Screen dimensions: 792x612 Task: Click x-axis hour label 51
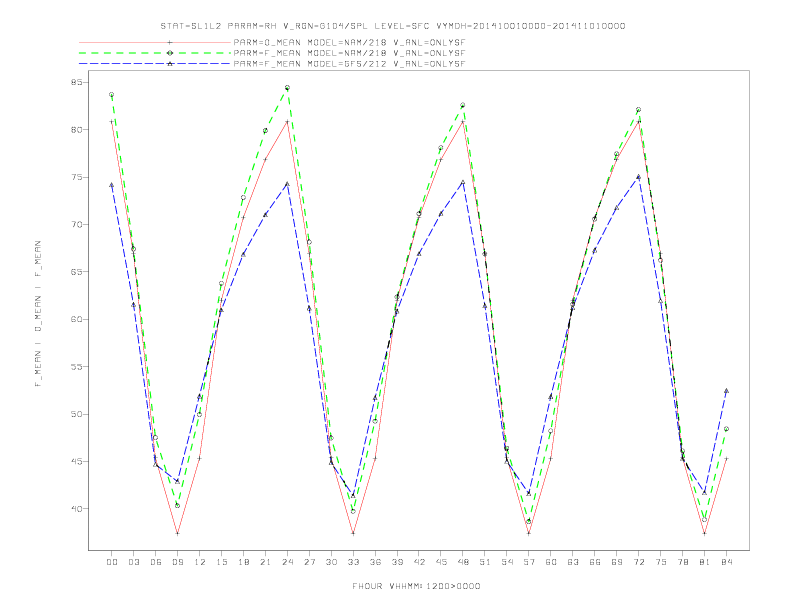pyautogui.click(x=485, y=562)
